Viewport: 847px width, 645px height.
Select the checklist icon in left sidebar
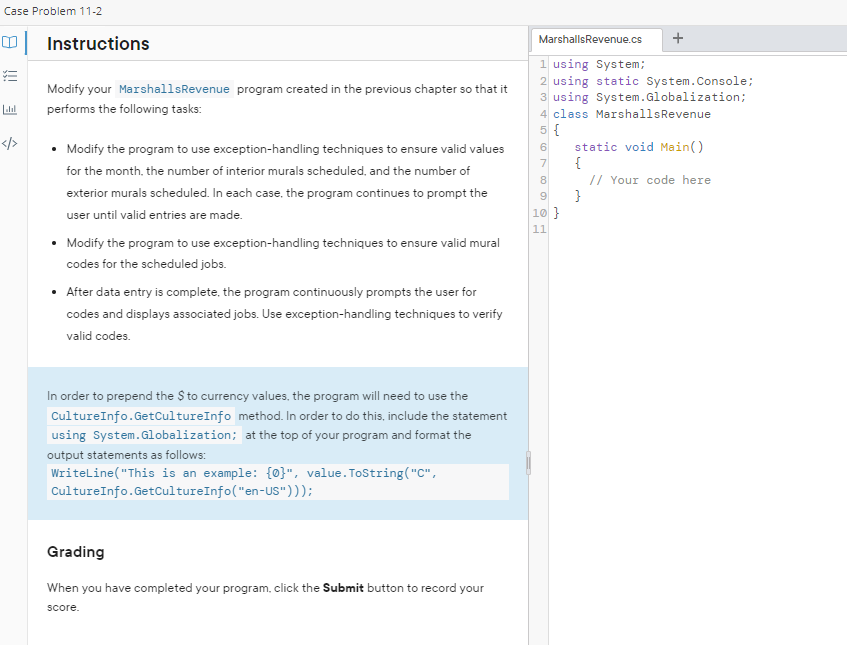point(11,75)
